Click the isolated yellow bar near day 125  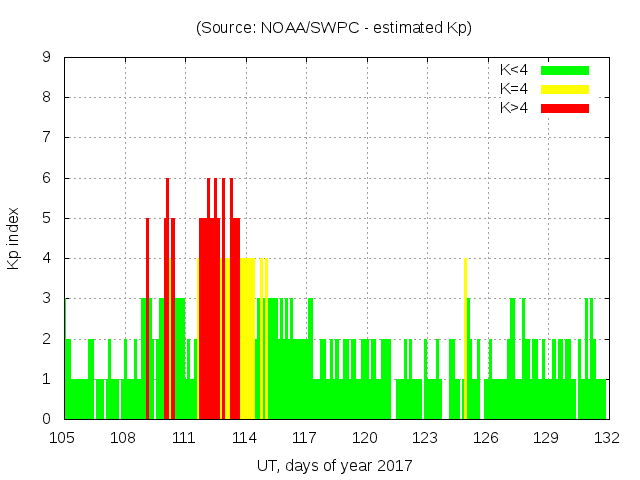tap(466, 340)
